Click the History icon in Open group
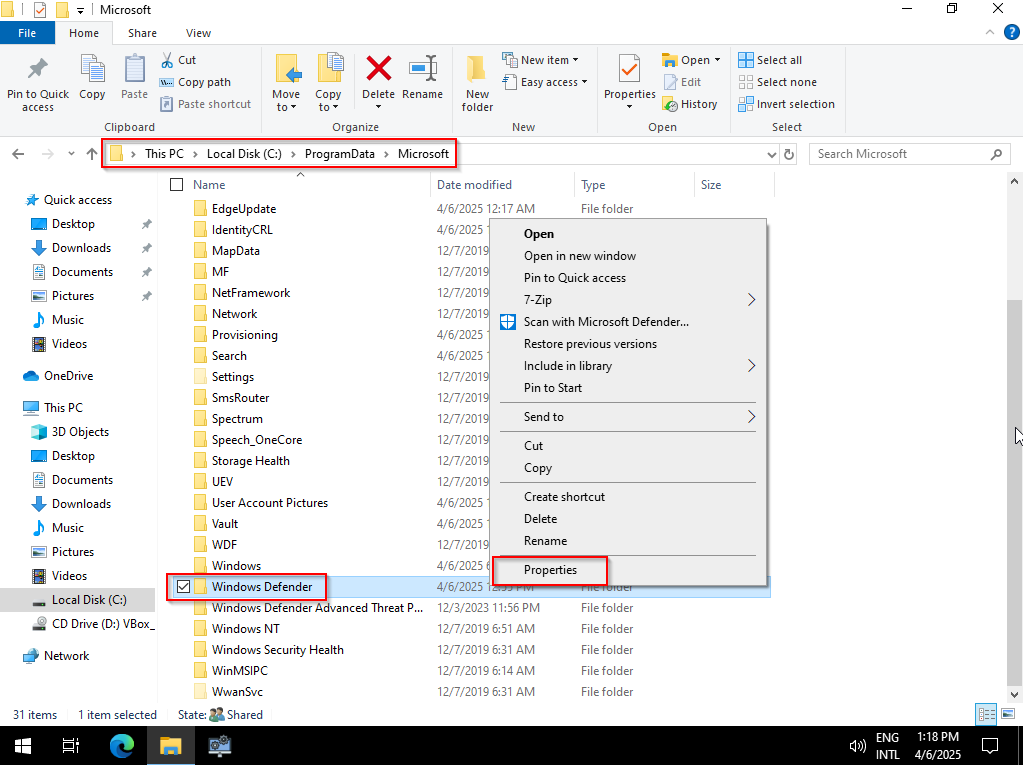 (670, 104)
